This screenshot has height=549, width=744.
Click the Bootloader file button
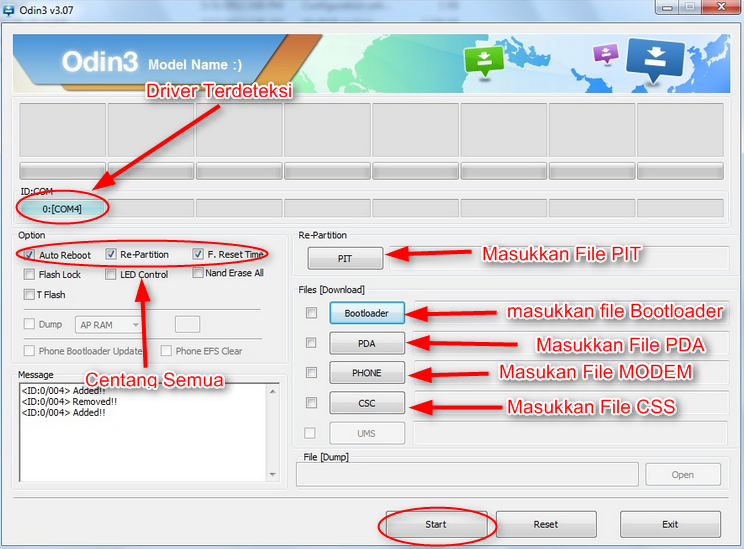(x=367, y=313)
